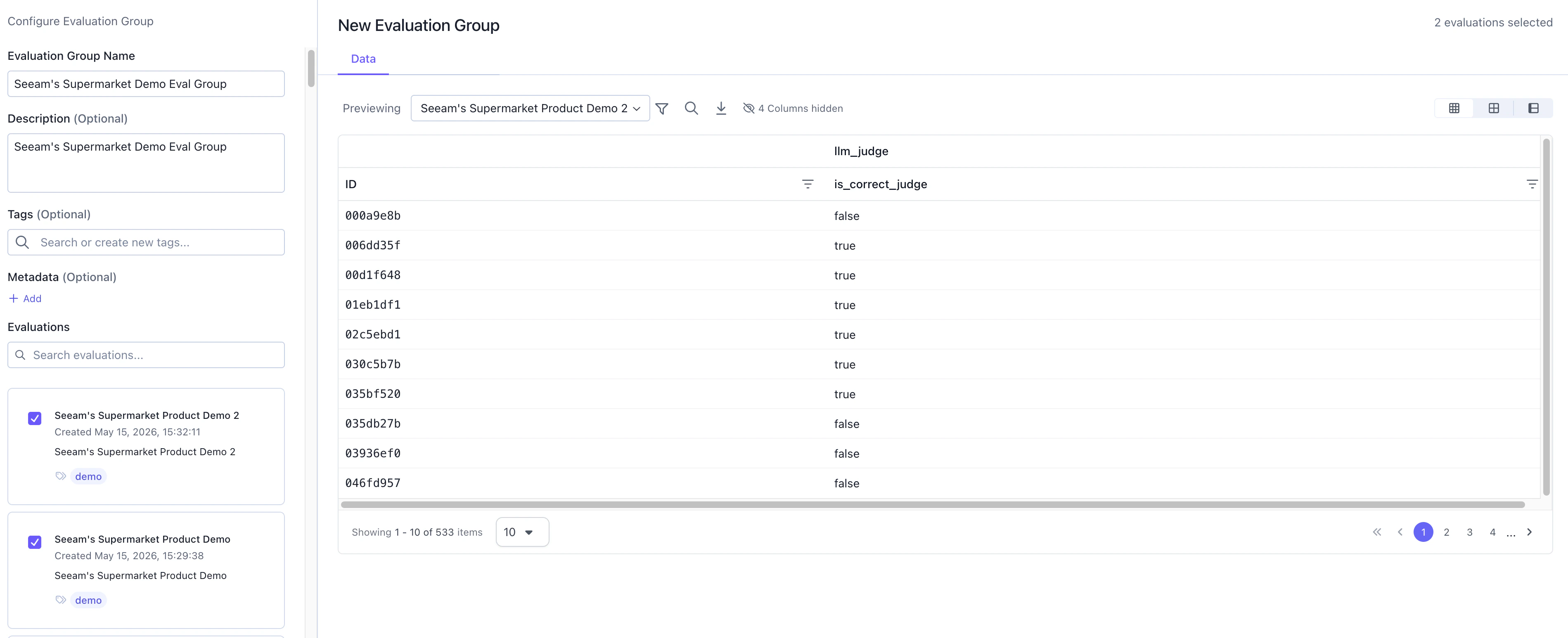This screenshot has height=638, width=1568.
Task: Open the table filter funnel icon
Action: coord(662,108)
